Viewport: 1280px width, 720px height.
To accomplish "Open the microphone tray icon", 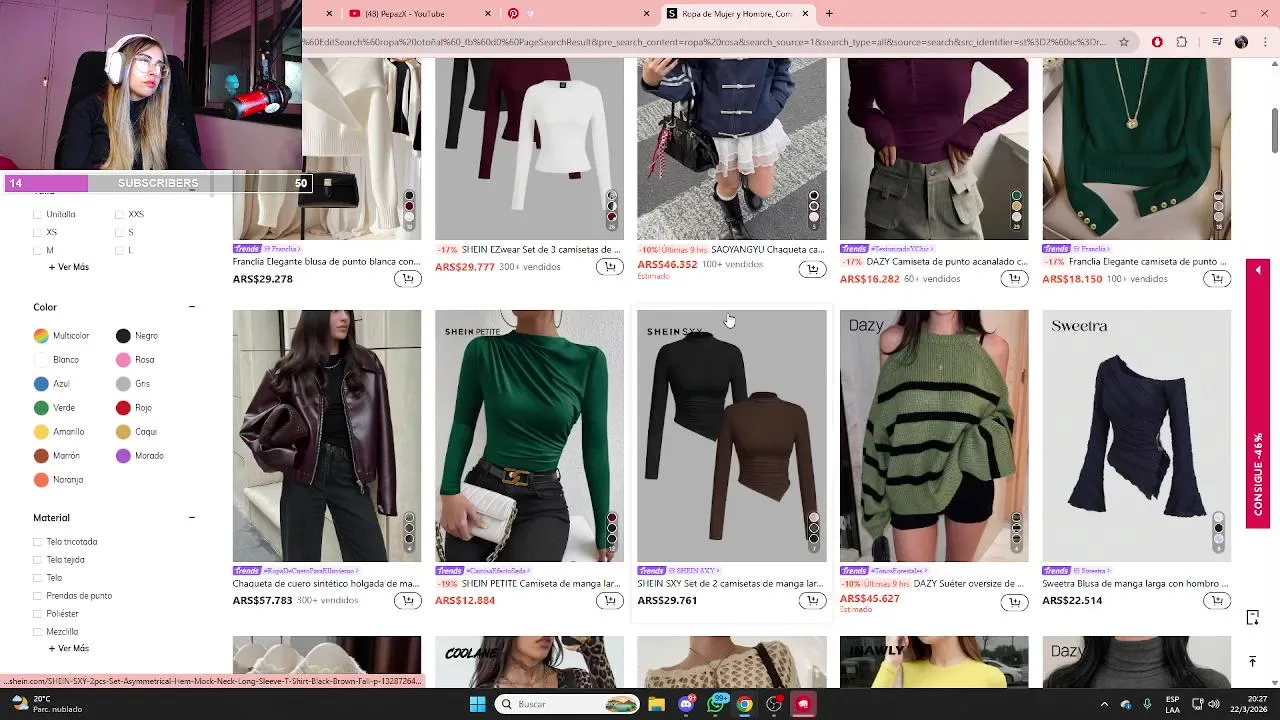I will 1147,704.
